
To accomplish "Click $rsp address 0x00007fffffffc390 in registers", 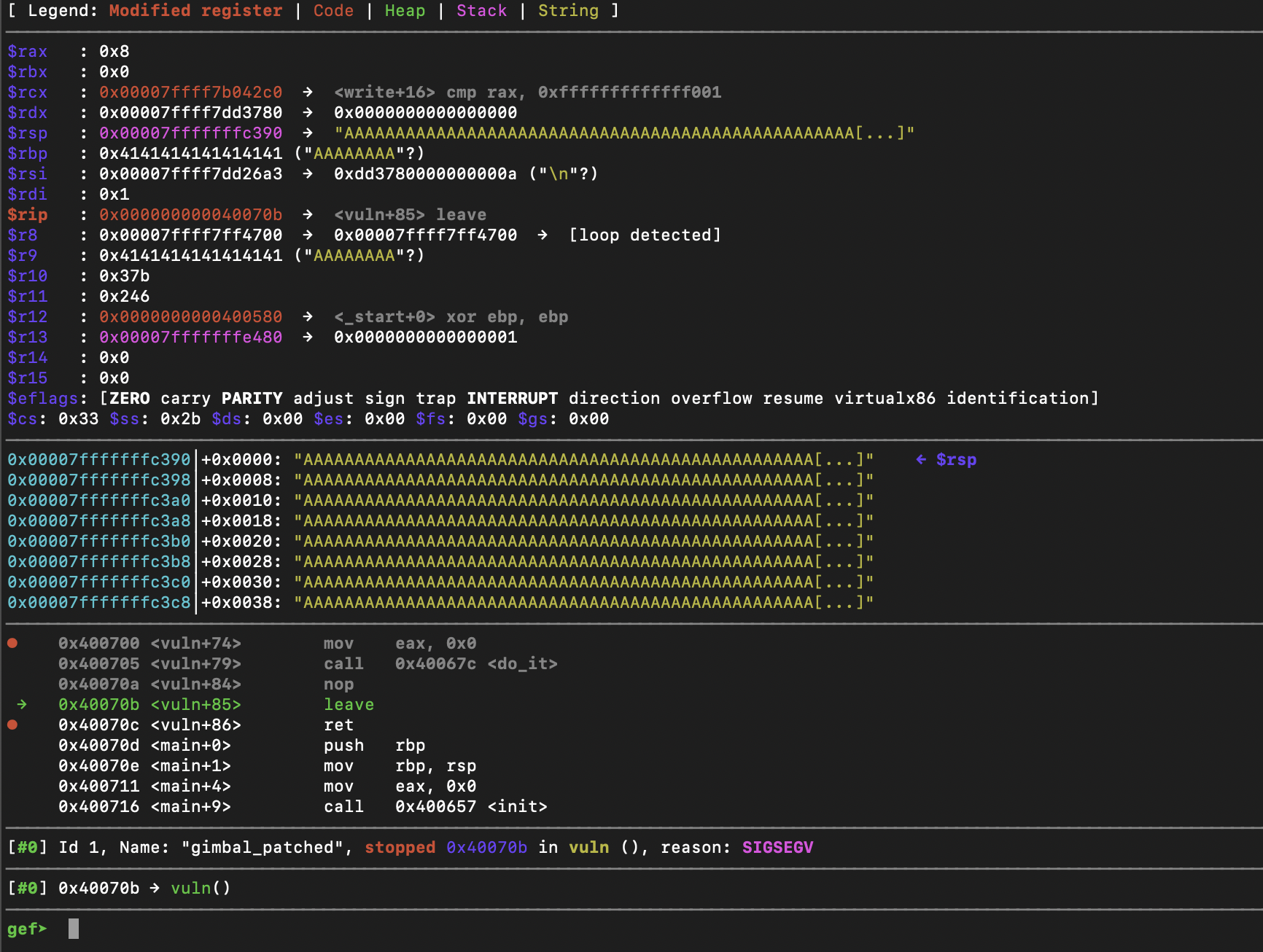I will tap(191, 133).
